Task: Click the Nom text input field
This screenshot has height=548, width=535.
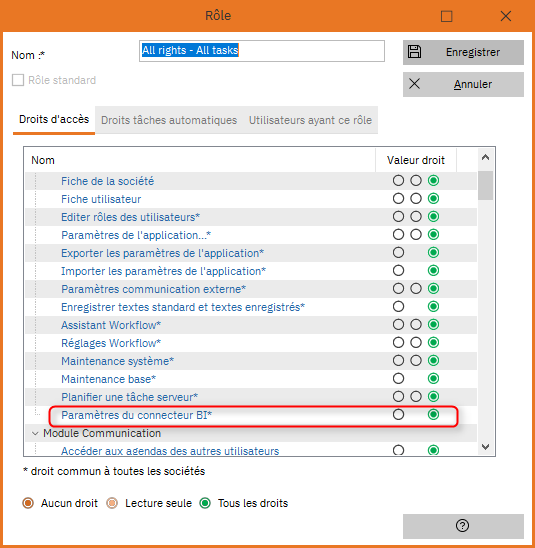Action: point(262,51)
